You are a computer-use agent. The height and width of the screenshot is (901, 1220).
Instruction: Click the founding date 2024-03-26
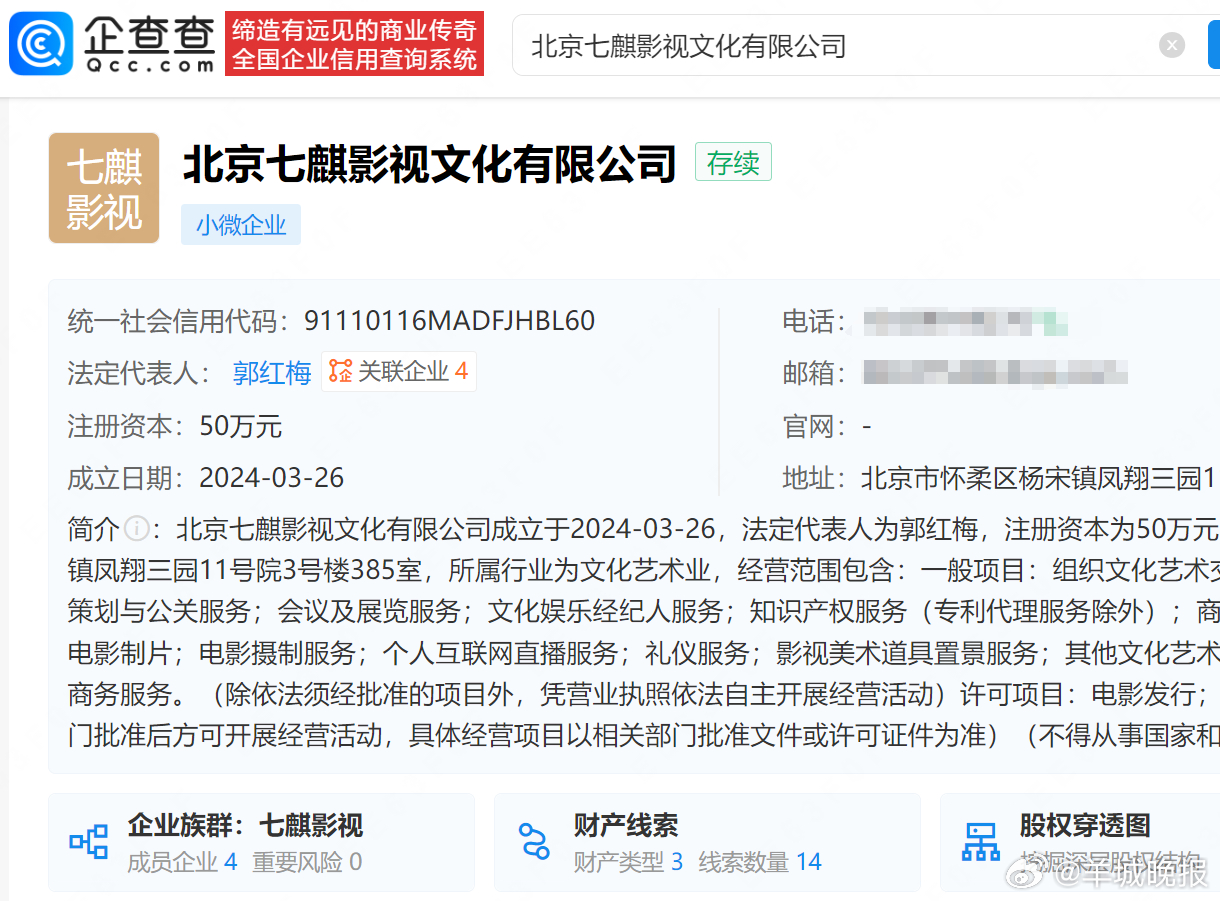pos(272,478)
